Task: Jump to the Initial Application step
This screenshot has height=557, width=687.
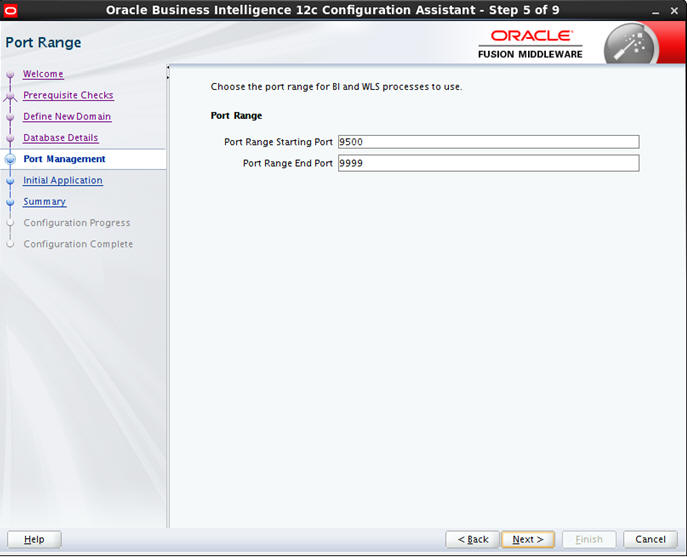Action: coord(63,180)
